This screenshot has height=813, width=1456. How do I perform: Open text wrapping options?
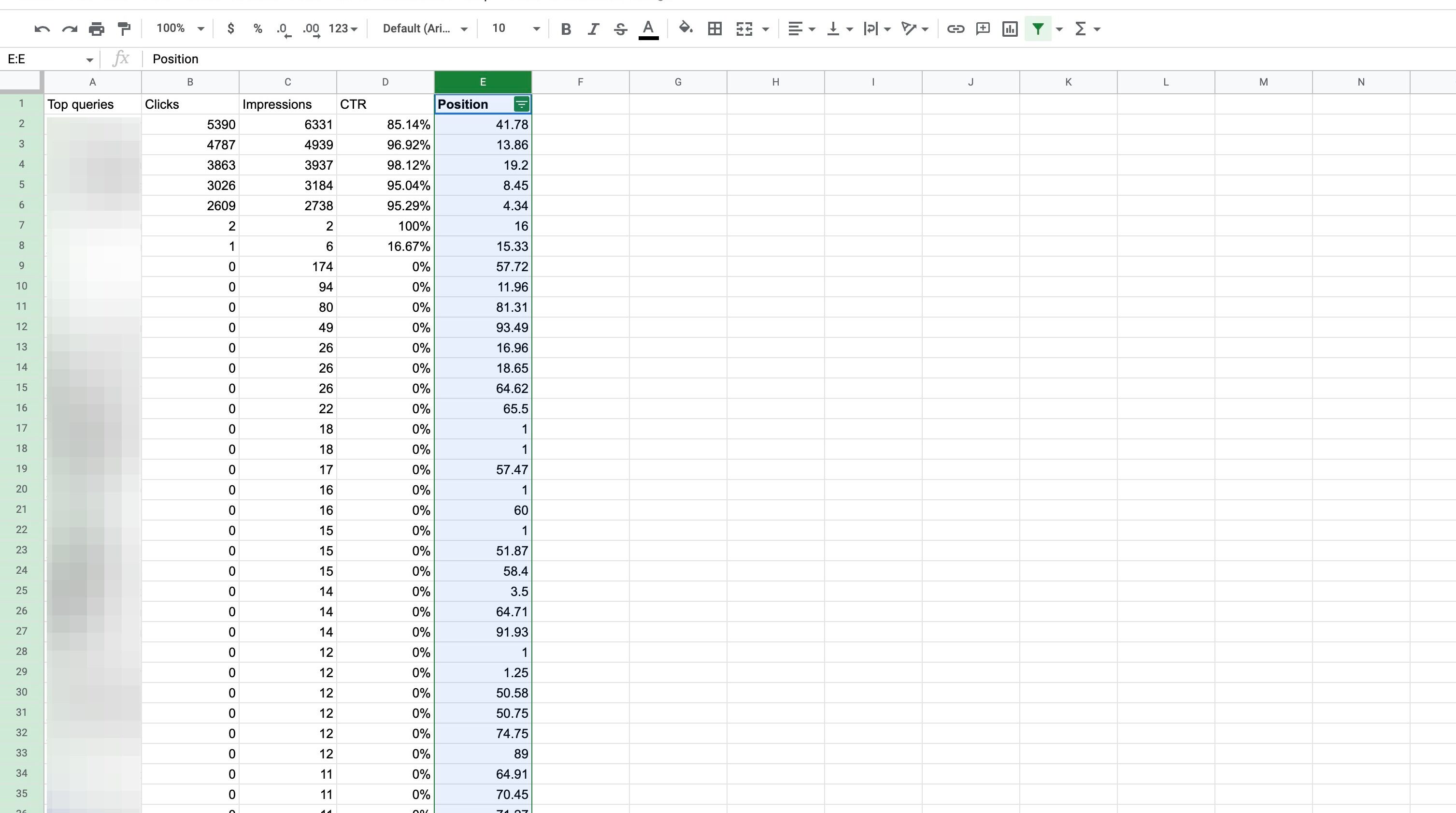pyautogui.click(x=877, y=29)
